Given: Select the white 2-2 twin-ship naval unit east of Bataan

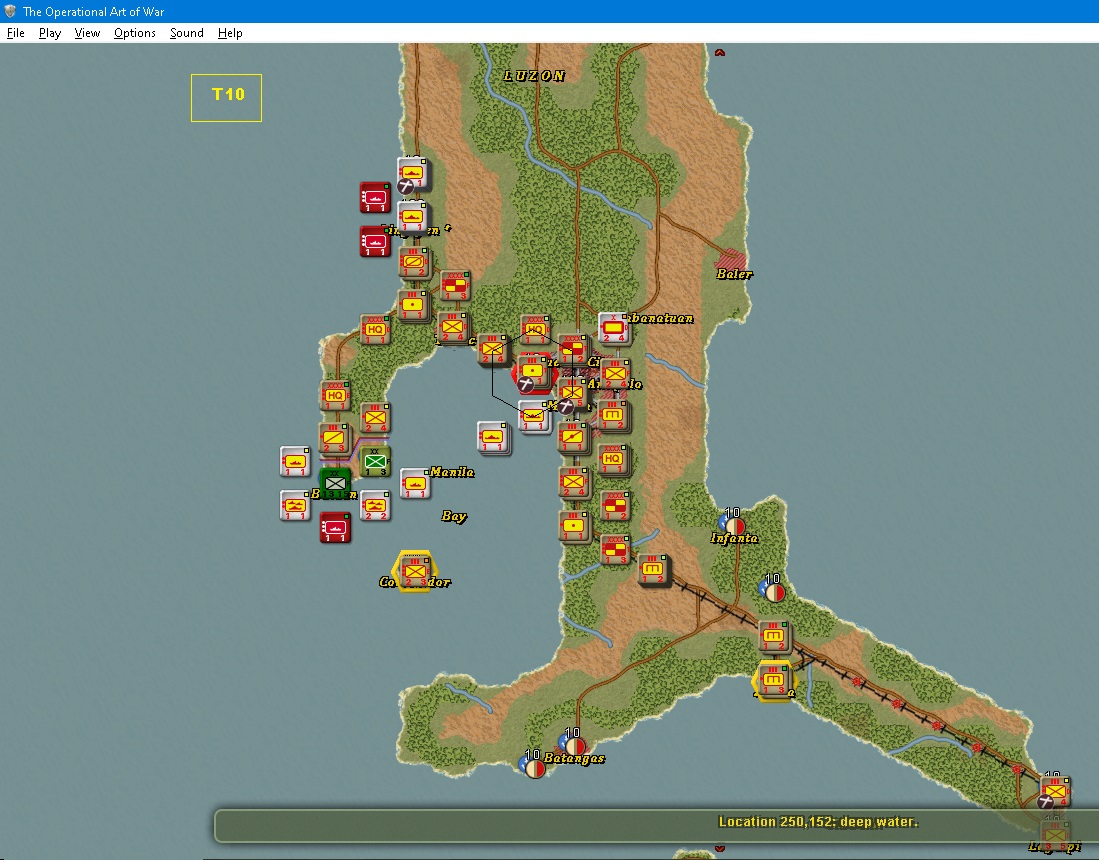Looking at the screenshot, I should coord(375,506).
